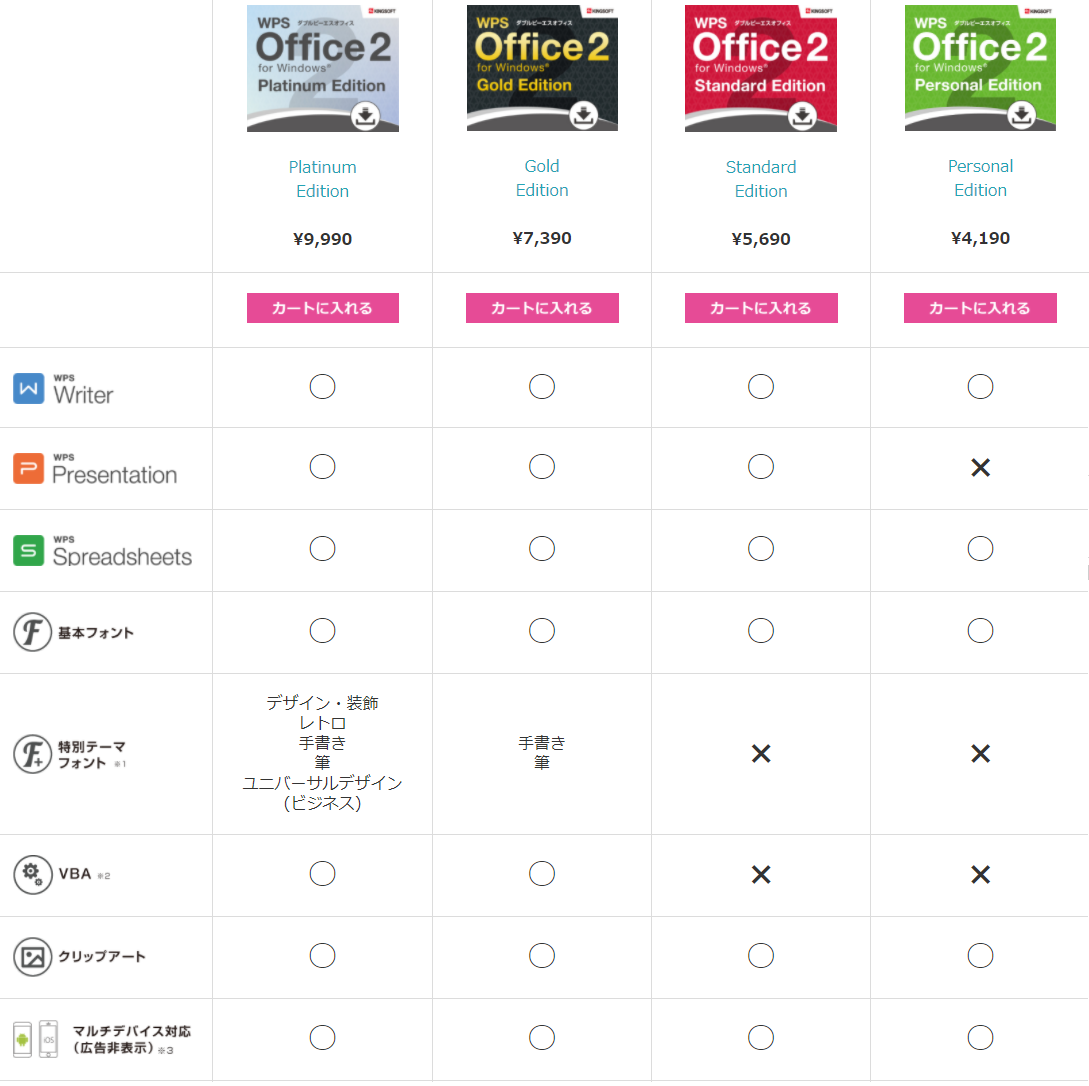Image resolution: width=1089 pixels, height=1086 pixels.
Task: Click Platinum's ユニバーサルデザイン font text
Action: [322, 783]
